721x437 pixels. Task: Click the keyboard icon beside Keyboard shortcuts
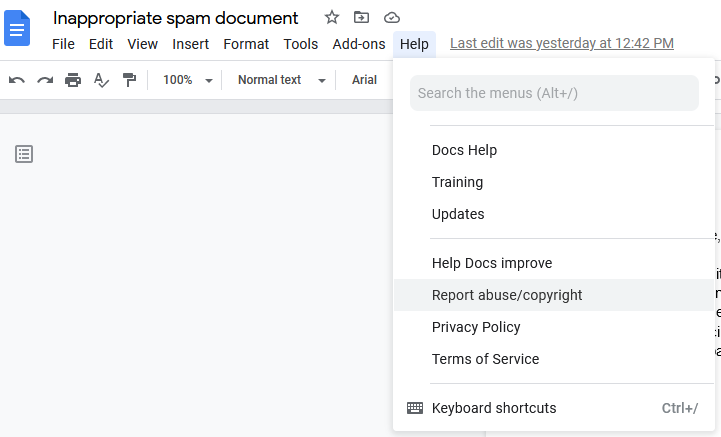(415, 408)
